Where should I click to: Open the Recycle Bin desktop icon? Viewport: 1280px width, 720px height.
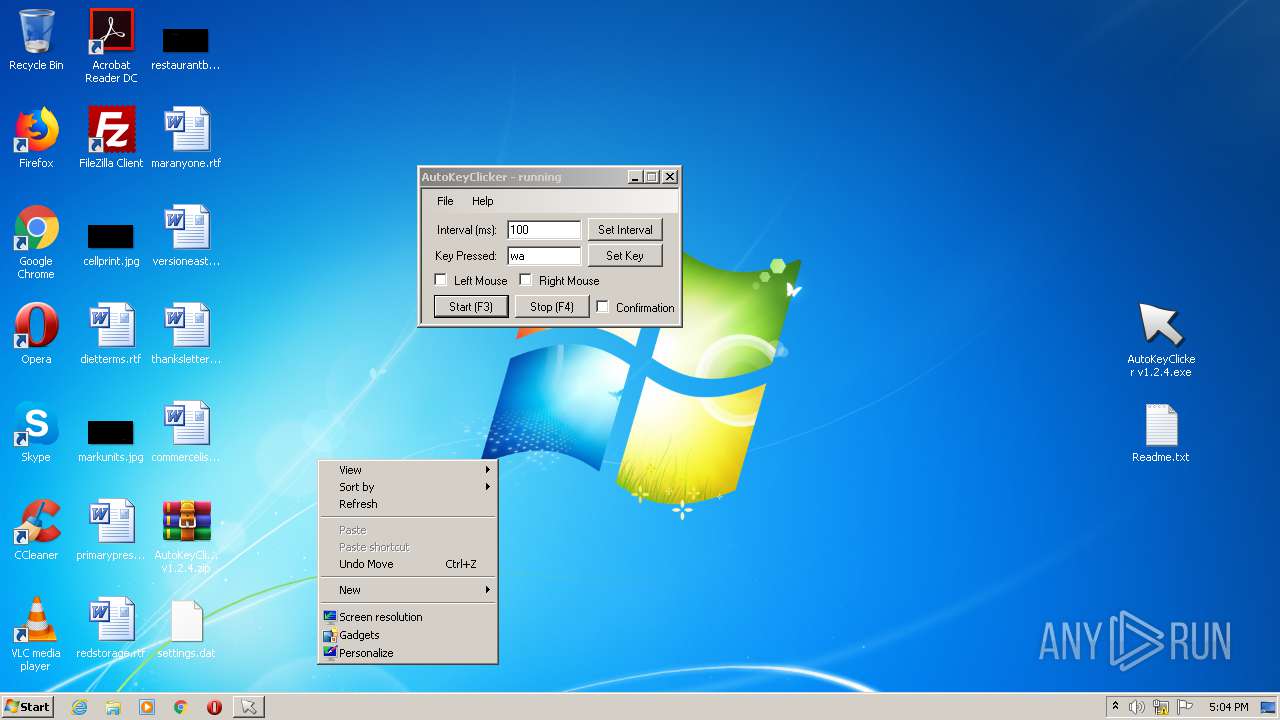[x=36, y=40]
